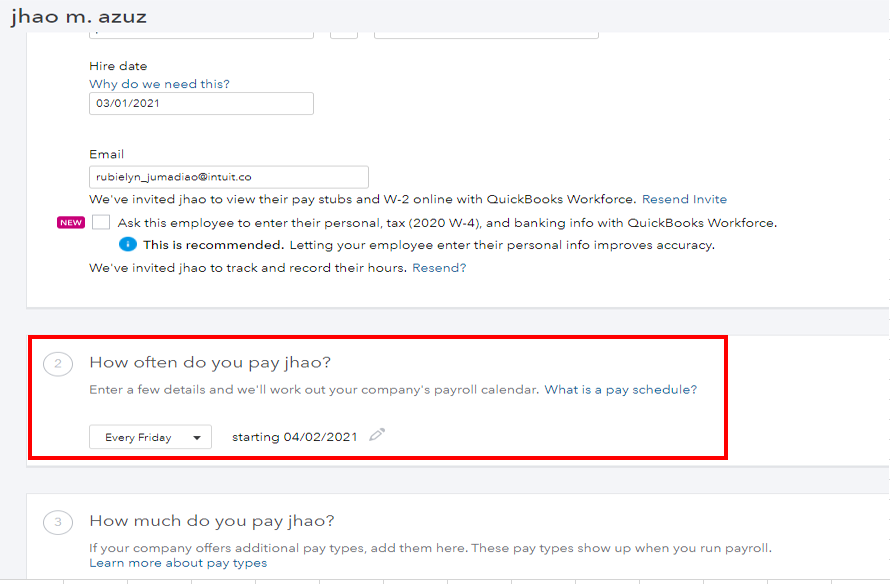Screen dimensions: 890x584
Task: Click the pink NEW badge
Action: (x=71, y=223)
